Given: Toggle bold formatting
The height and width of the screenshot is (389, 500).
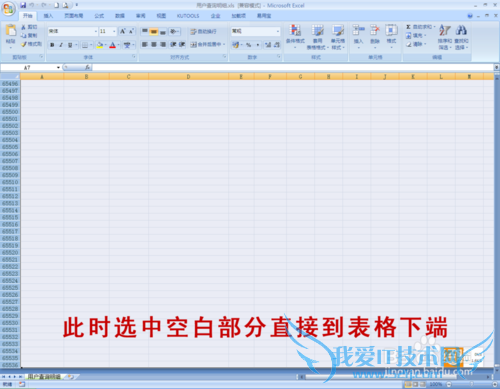Looking at the screenshot, I should point(52,45).
